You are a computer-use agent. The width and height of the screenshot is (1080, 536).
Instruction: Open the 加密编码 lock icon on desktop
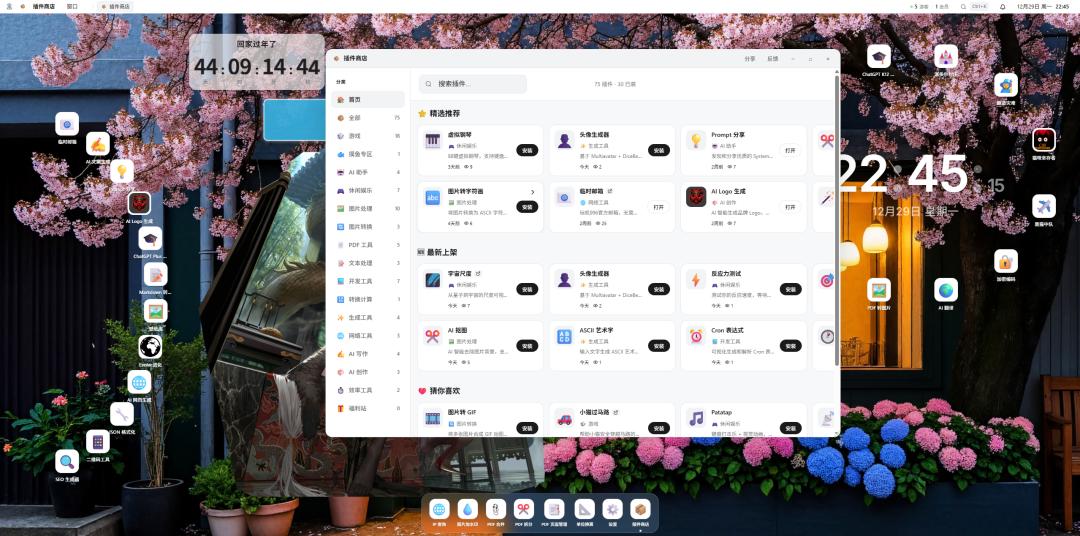click(x=1006, y=261)
